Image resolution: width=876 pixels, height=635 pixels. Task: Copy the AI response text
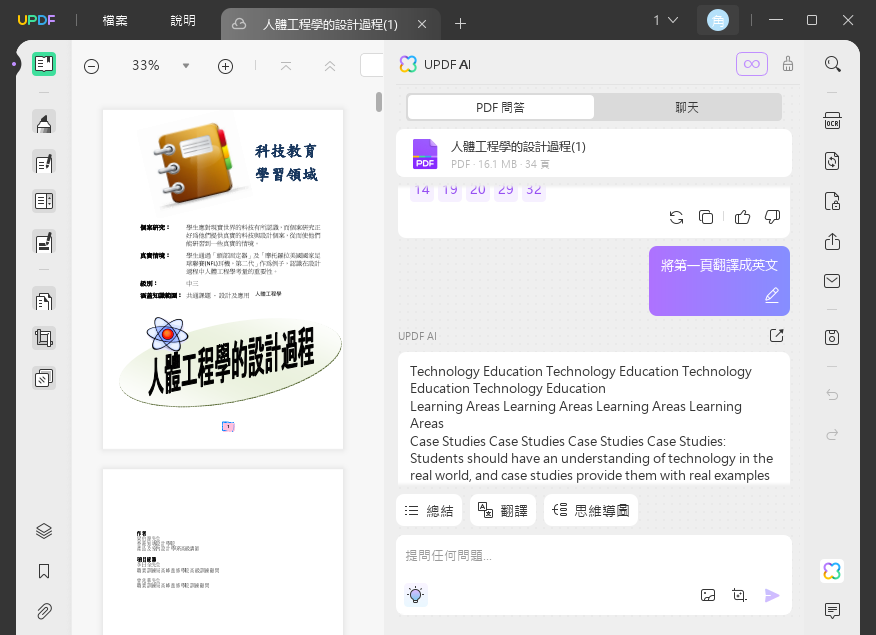click(706, 217)
